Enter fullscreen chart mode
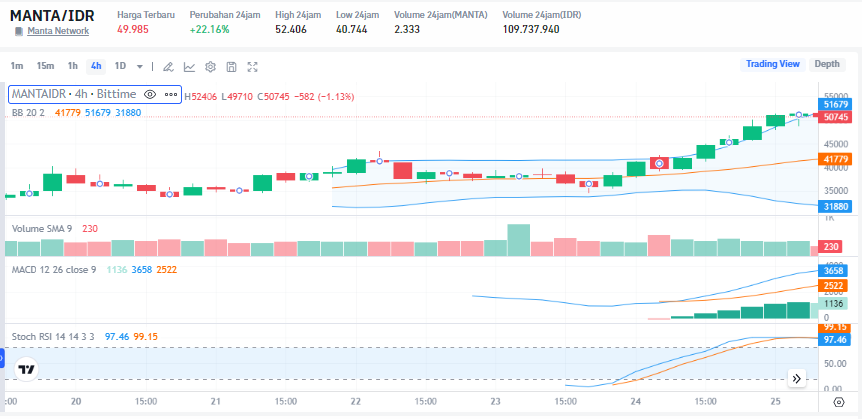The width and height of the screenshot is (862, 419). tap(252, 67)
